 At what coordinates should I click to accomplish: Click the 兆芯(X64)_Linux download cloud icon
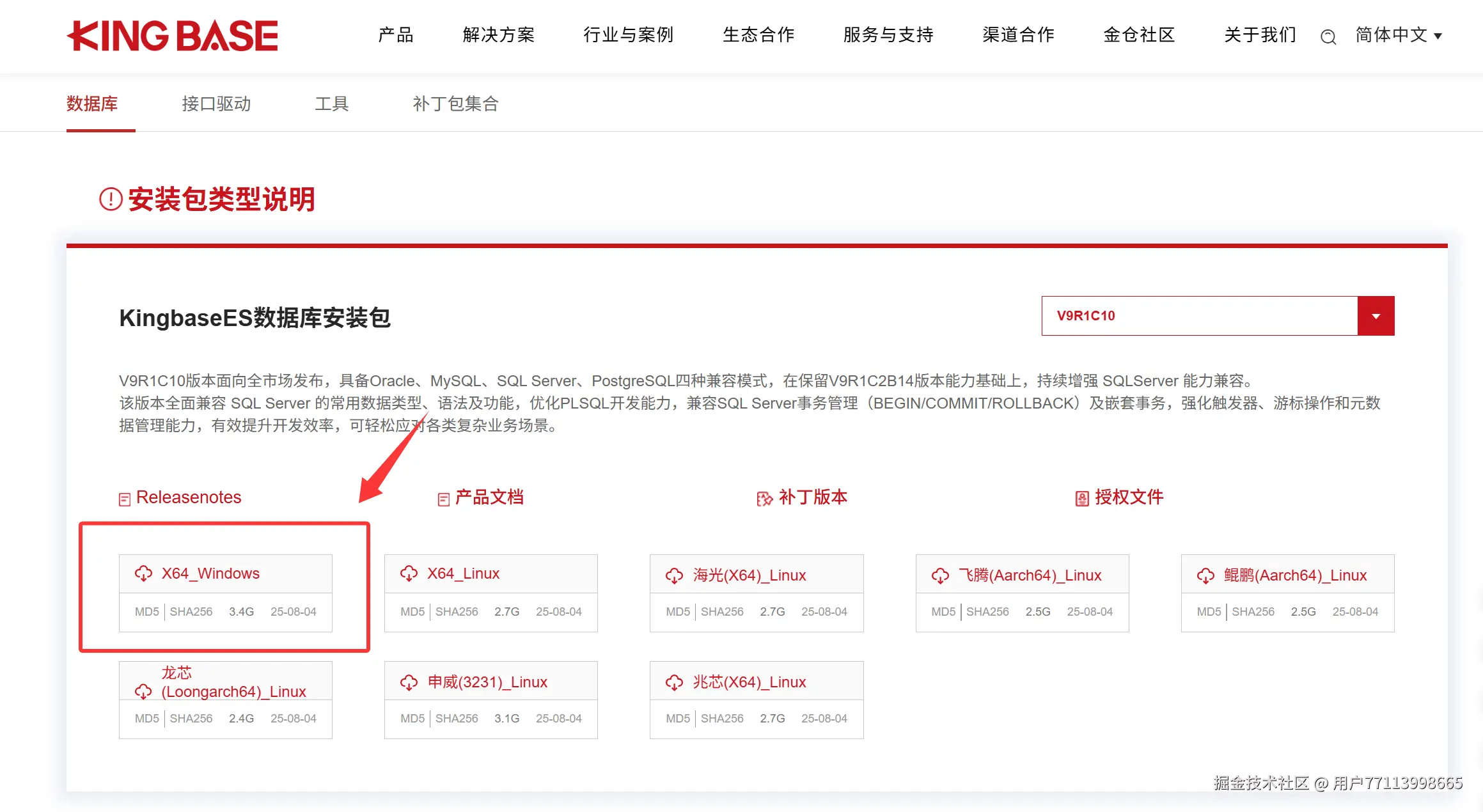pyautogui.click(x=674, y=682)
